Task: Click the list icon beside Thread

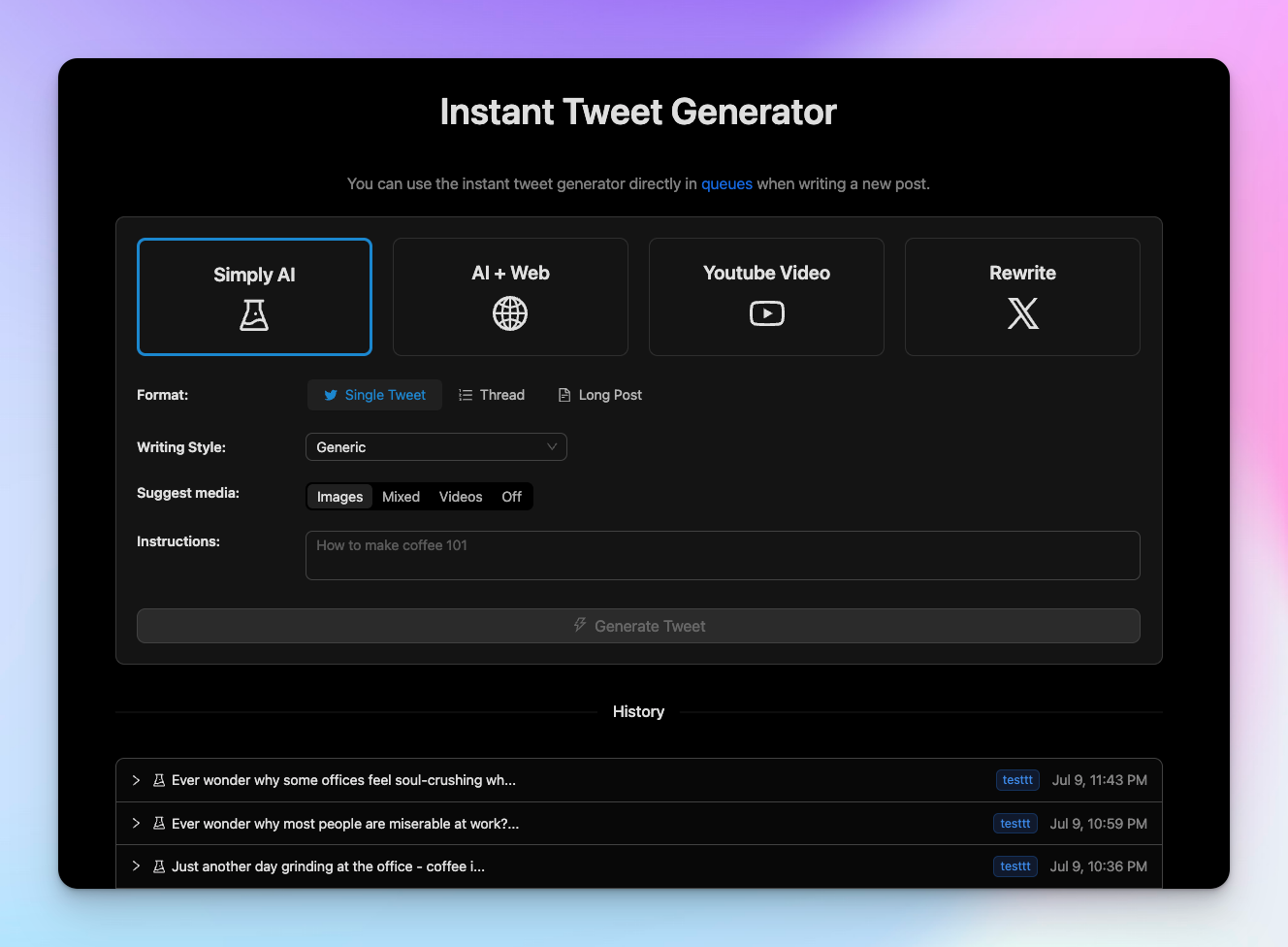Action: pos(466,395)
